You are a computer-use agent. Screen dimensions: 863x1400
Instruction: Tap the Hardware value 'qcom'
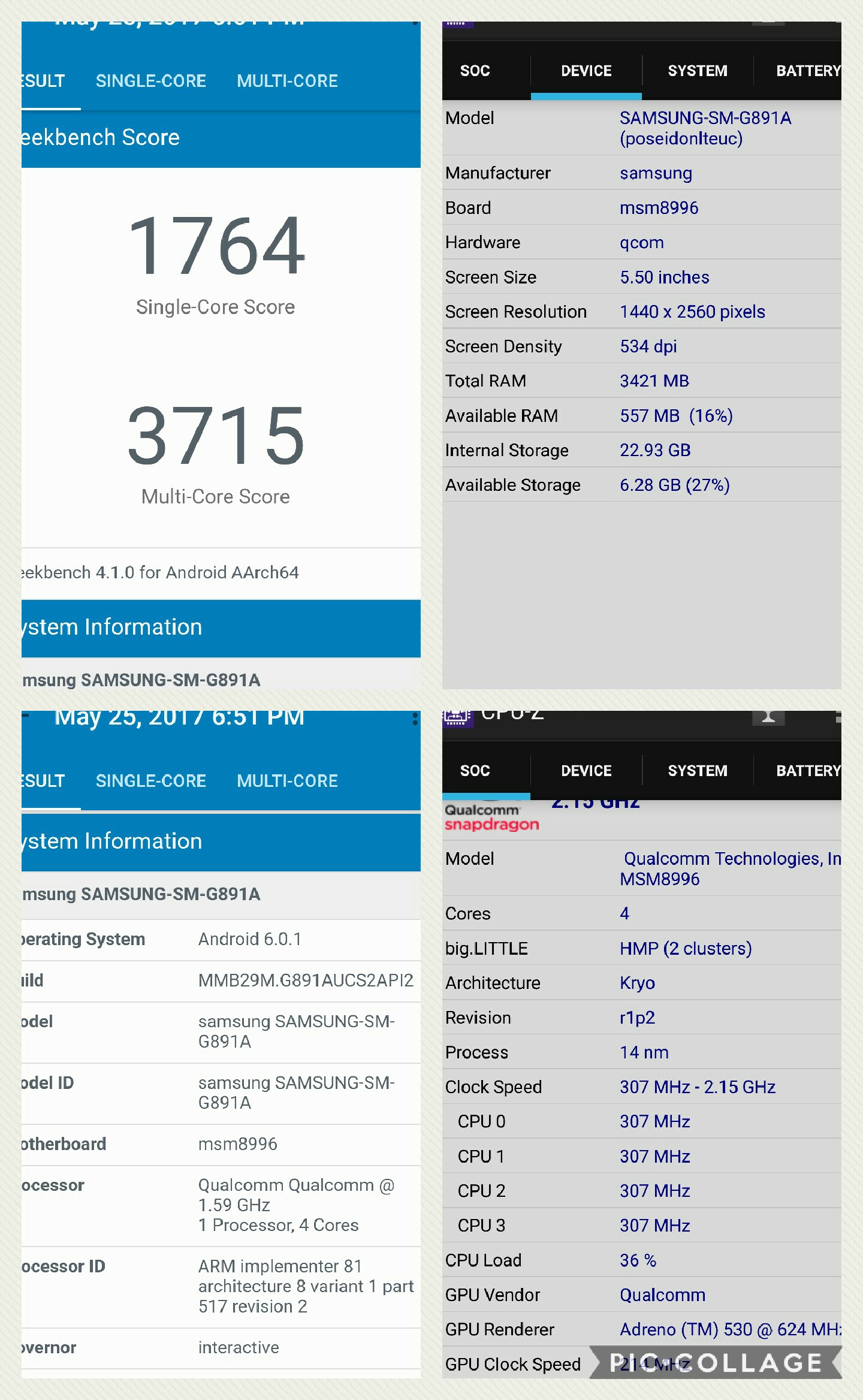click(642, 243)
